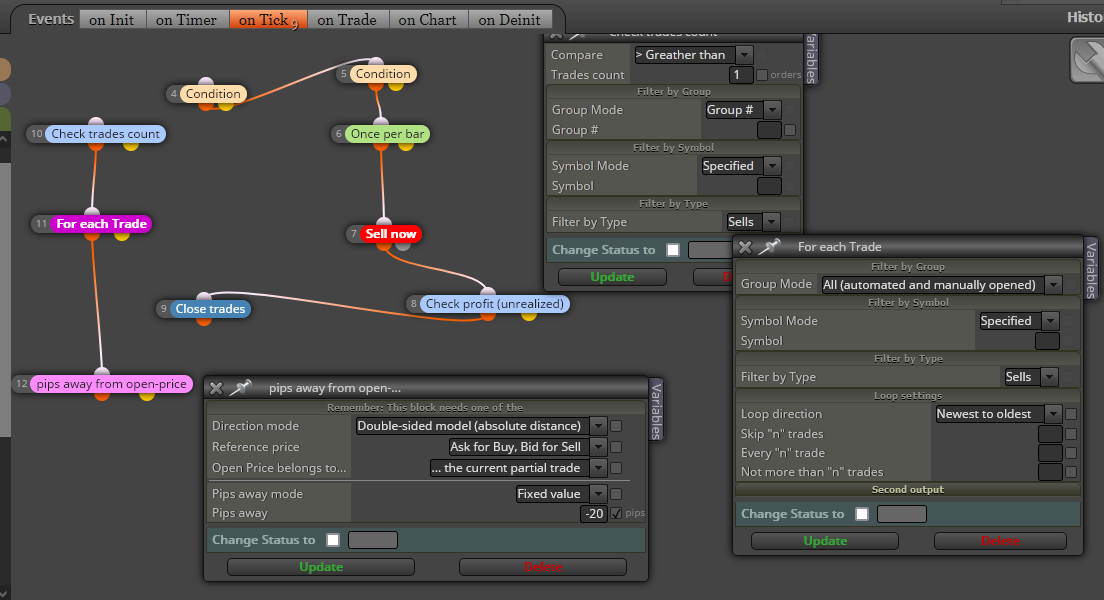Switch to the on Timer events tab
The height and width of the screenshot is (600, 1104).
click(x=186, y=20)
